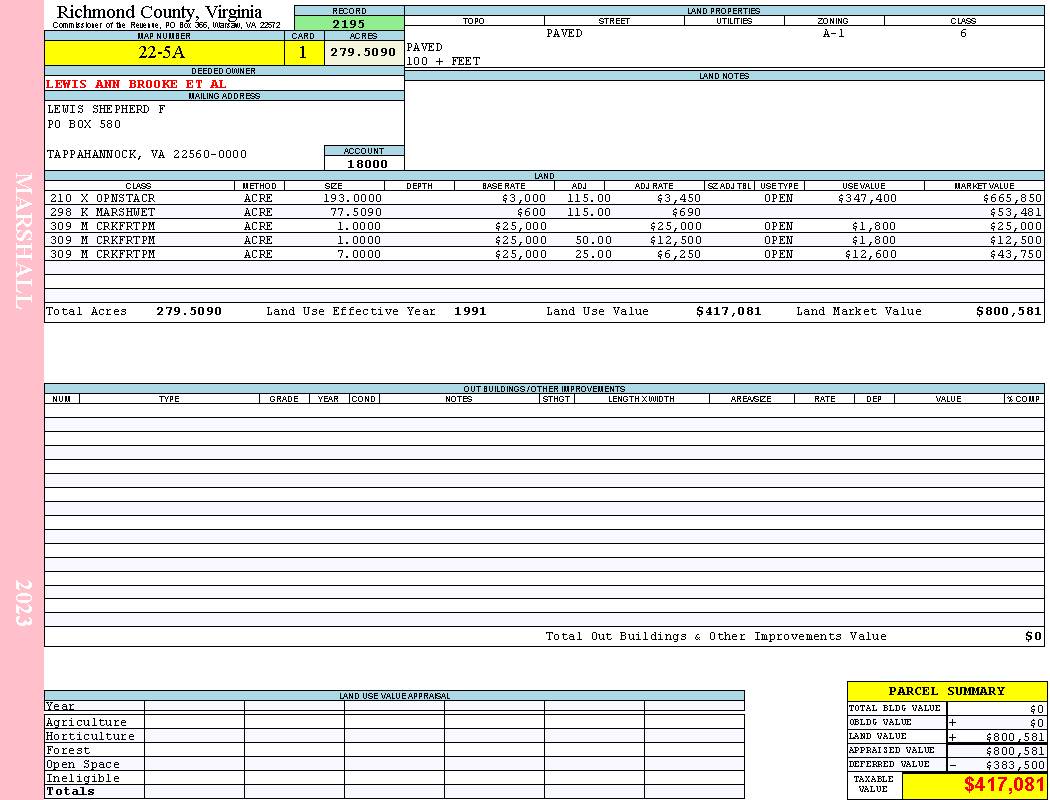The image size is (1050, 800).
Task: Click adjusted rate $690
Action: [x=686, y=212]
